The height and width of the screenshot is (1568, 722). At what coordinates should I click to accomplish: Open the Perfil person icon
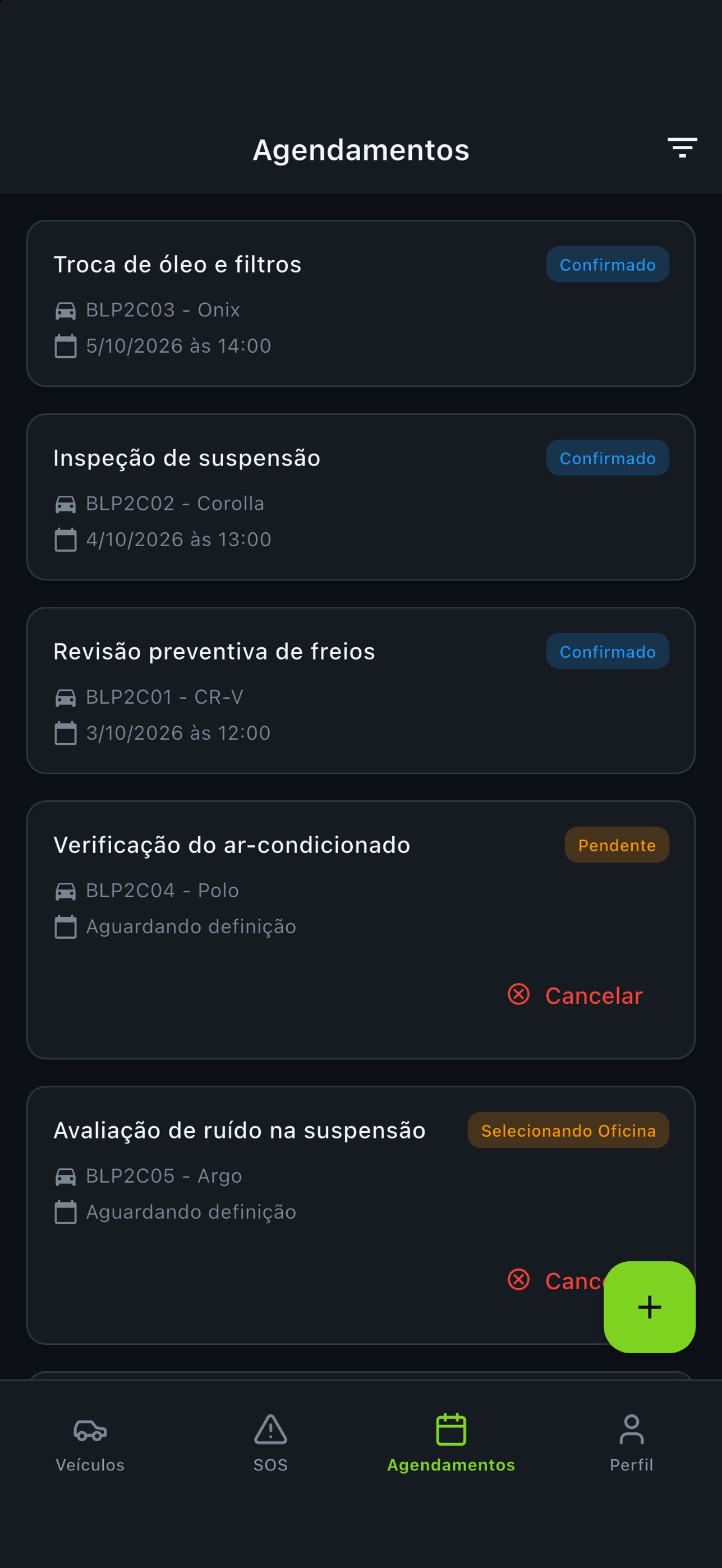pos(631,1429)
